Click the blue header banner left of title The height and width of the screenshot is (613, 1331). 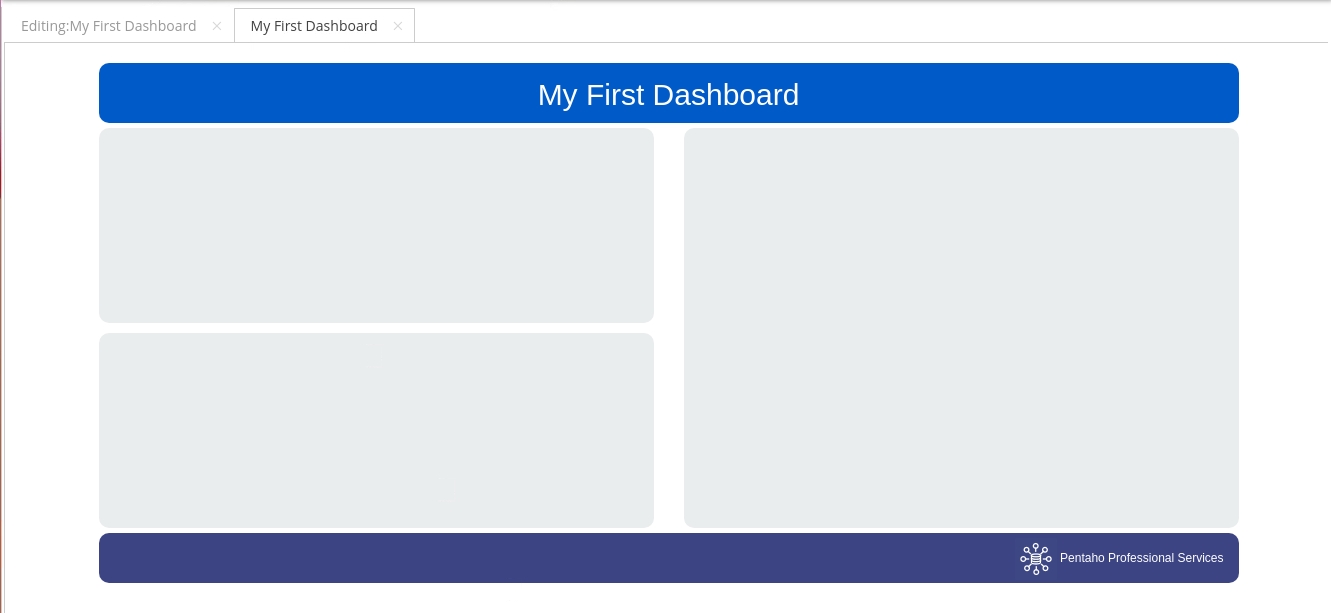pos(300,94)
